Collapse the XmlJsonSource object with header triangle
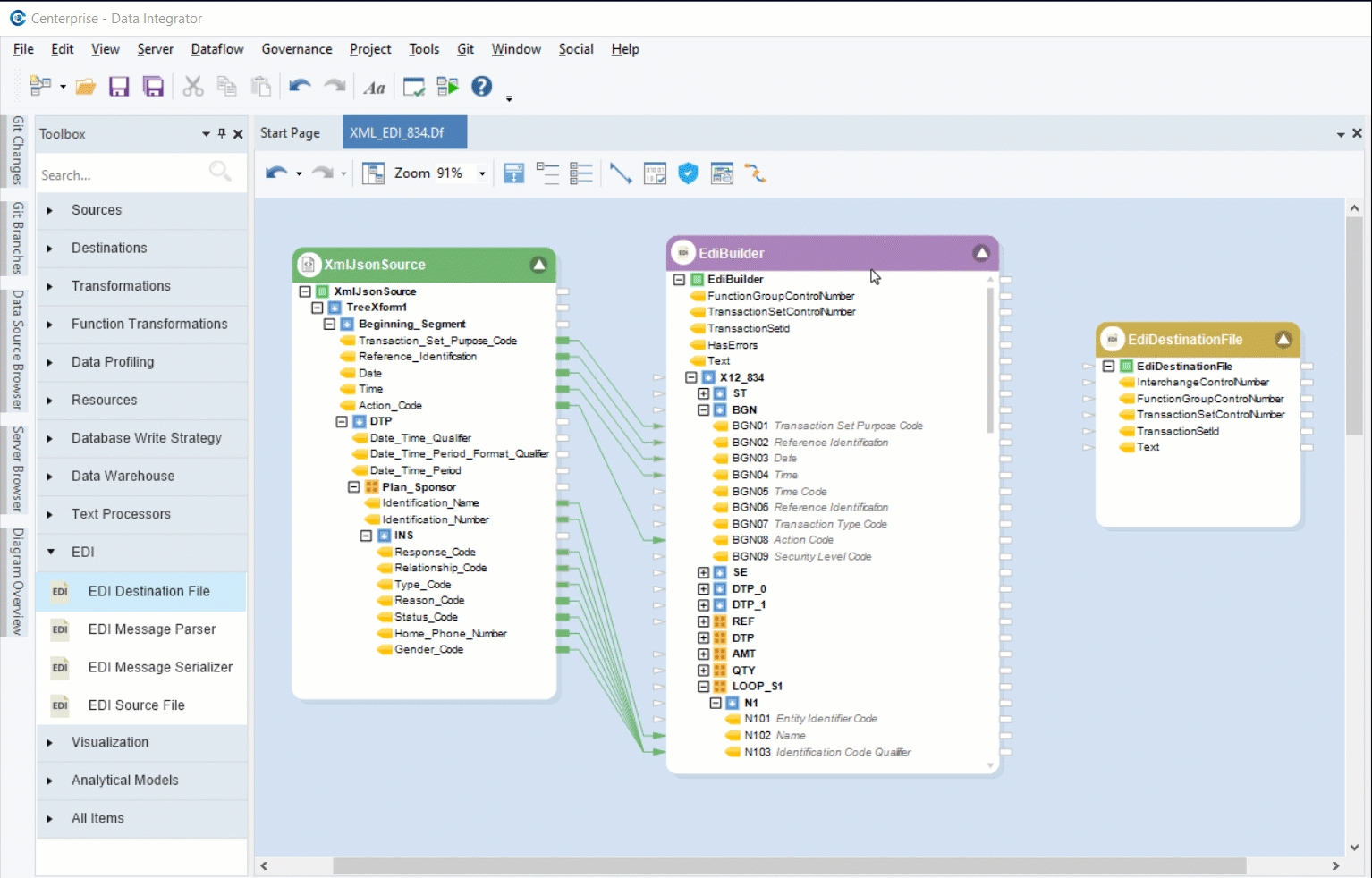 (x=538, y=265)
